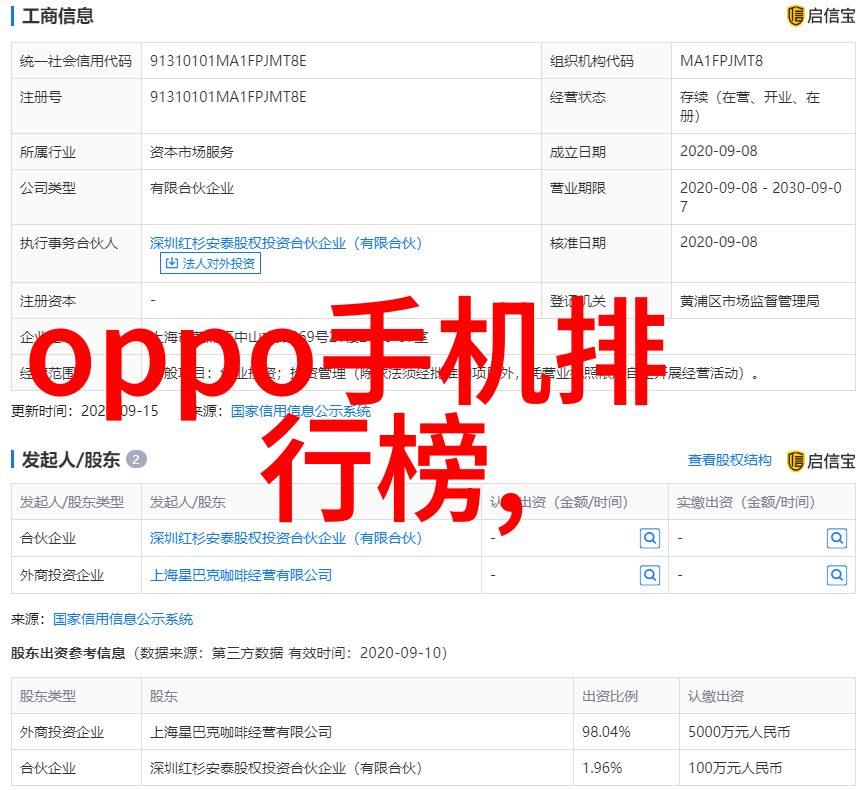
Task: Open search icon for 外商投资企业 认缴出资 cell
Action: point(650,576)
